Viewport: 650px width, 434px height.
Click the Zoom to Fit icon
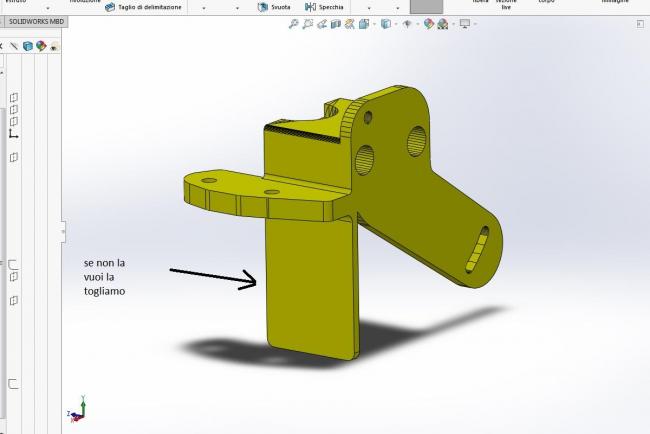pos(292,24)
